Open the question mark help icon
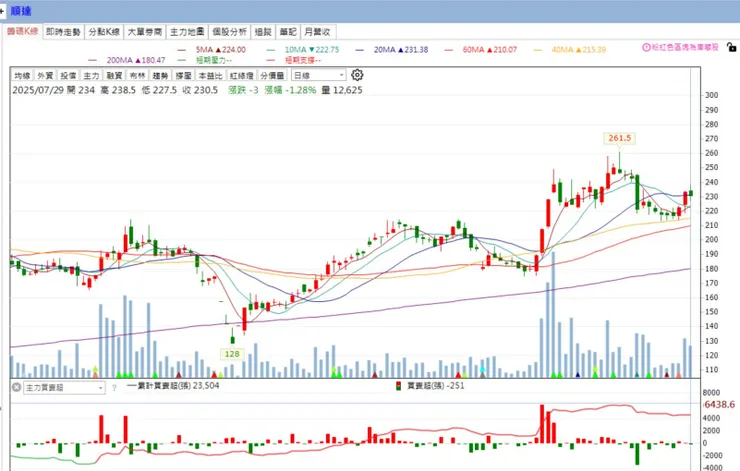Image resolution: width=740 pixels, height=471 pixels. point(114,388)
